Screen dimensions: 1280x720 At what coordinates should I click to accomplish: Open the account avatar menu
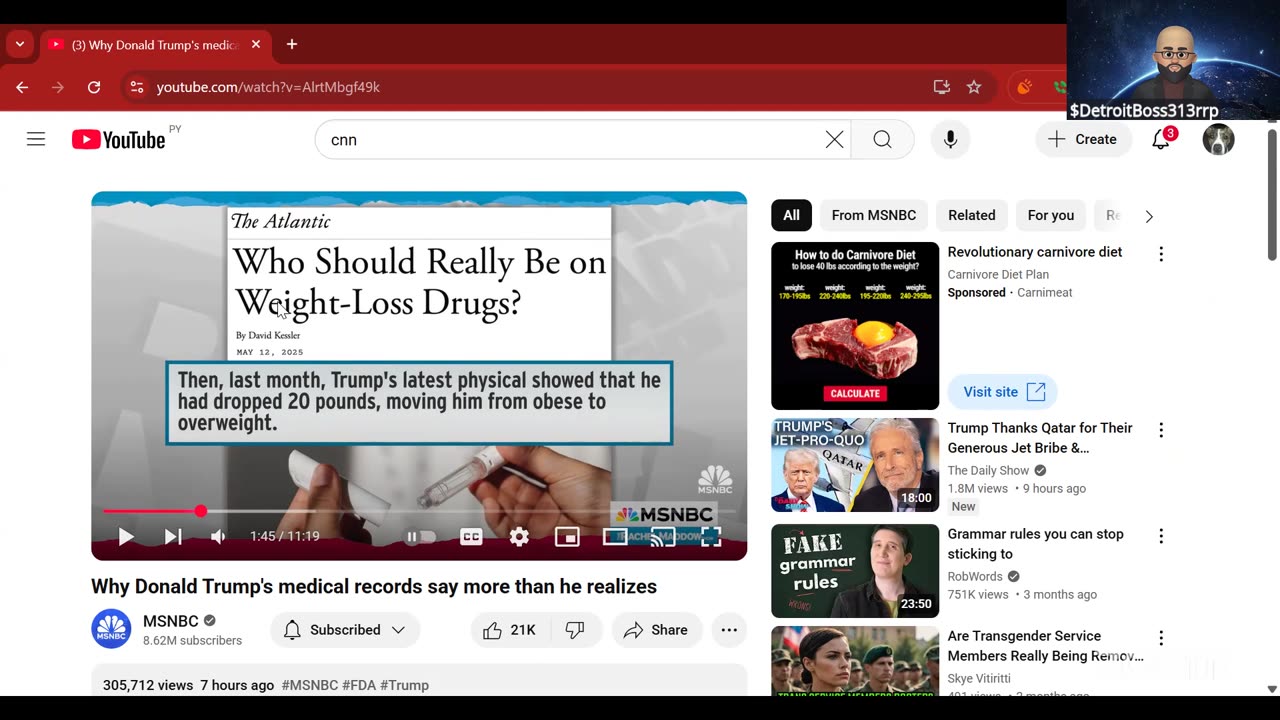point(1218,140)
